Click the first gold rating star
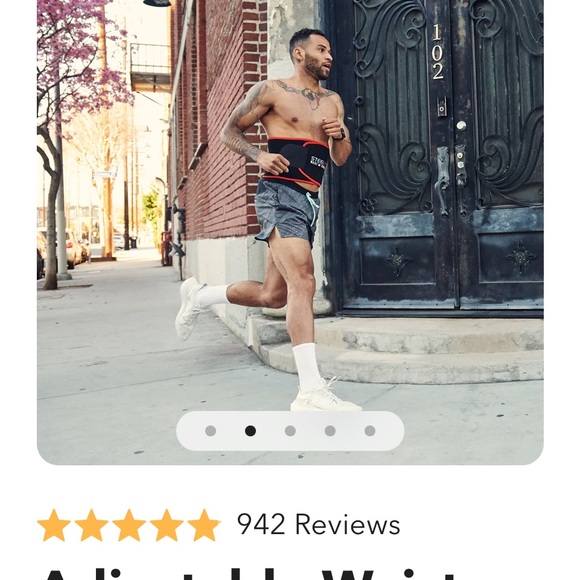Screen dimensions: 580x580 click(54, 525)
